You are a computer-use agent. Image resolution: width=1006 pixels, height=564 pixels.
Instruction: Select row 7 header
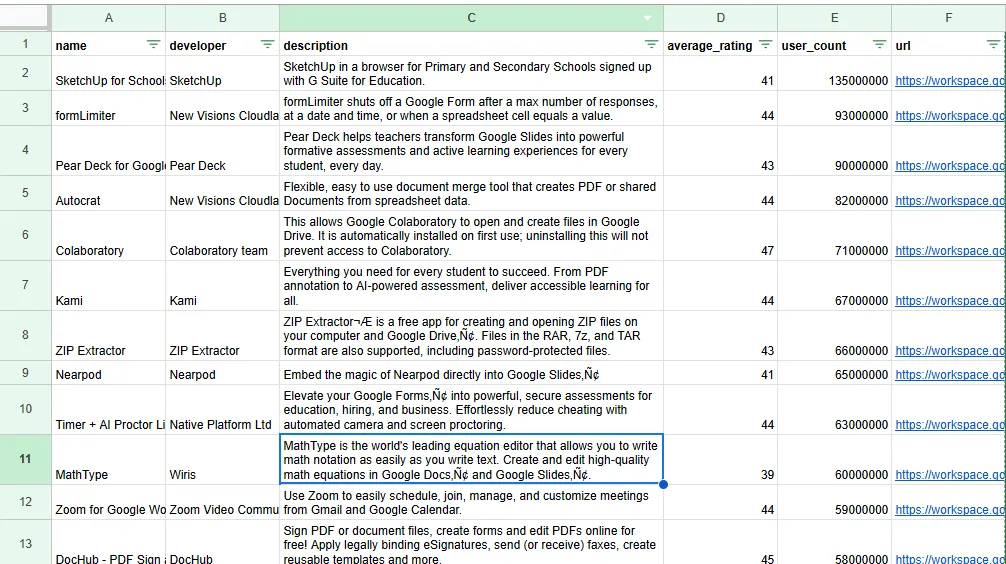[x=25, y=285]
